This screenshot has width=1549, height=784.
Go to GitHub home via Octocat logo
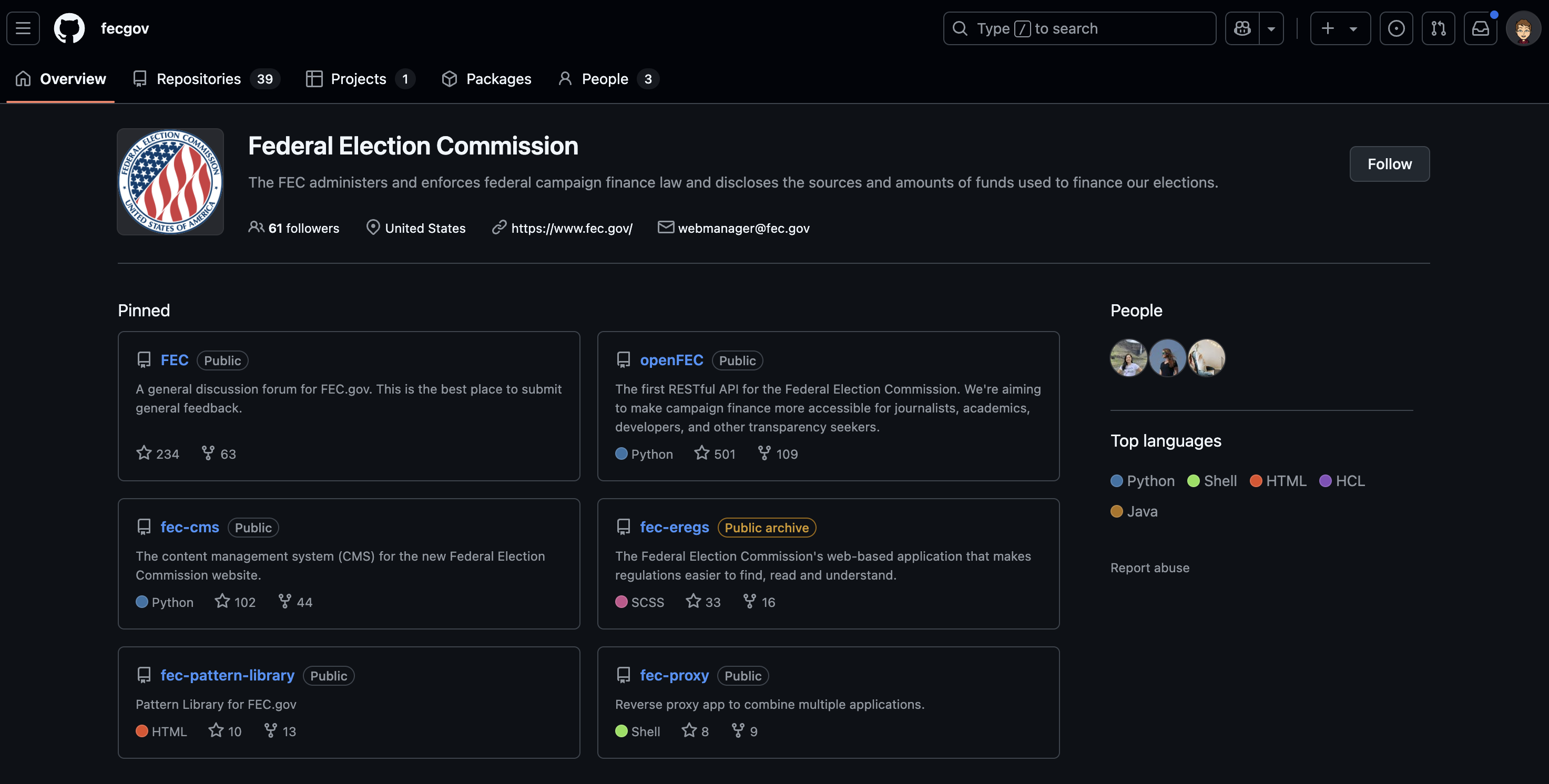pyautogui.click(x=69, y=28)
